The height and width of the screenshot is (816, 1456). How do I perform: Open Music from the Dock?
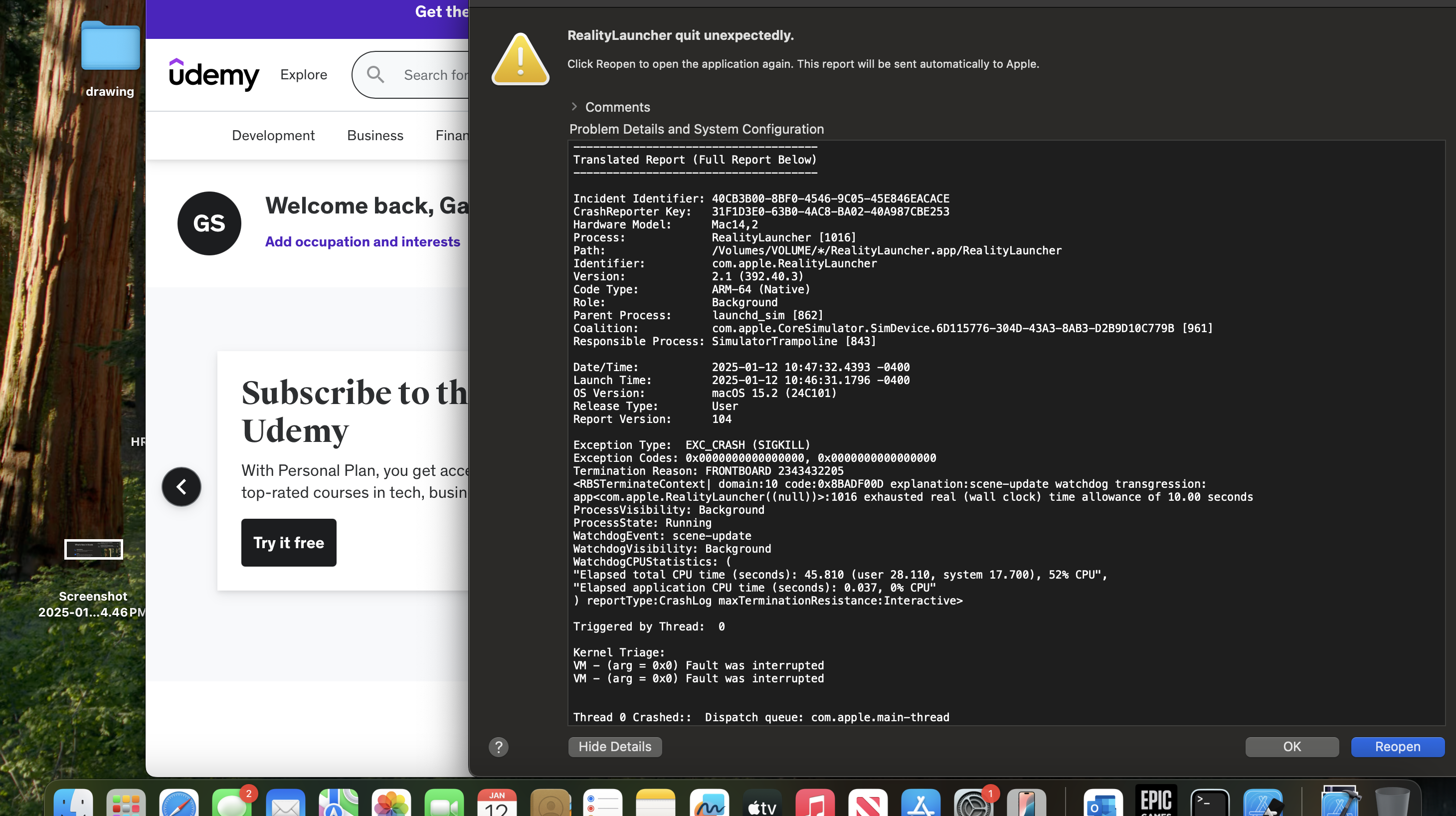pos(815,802)
